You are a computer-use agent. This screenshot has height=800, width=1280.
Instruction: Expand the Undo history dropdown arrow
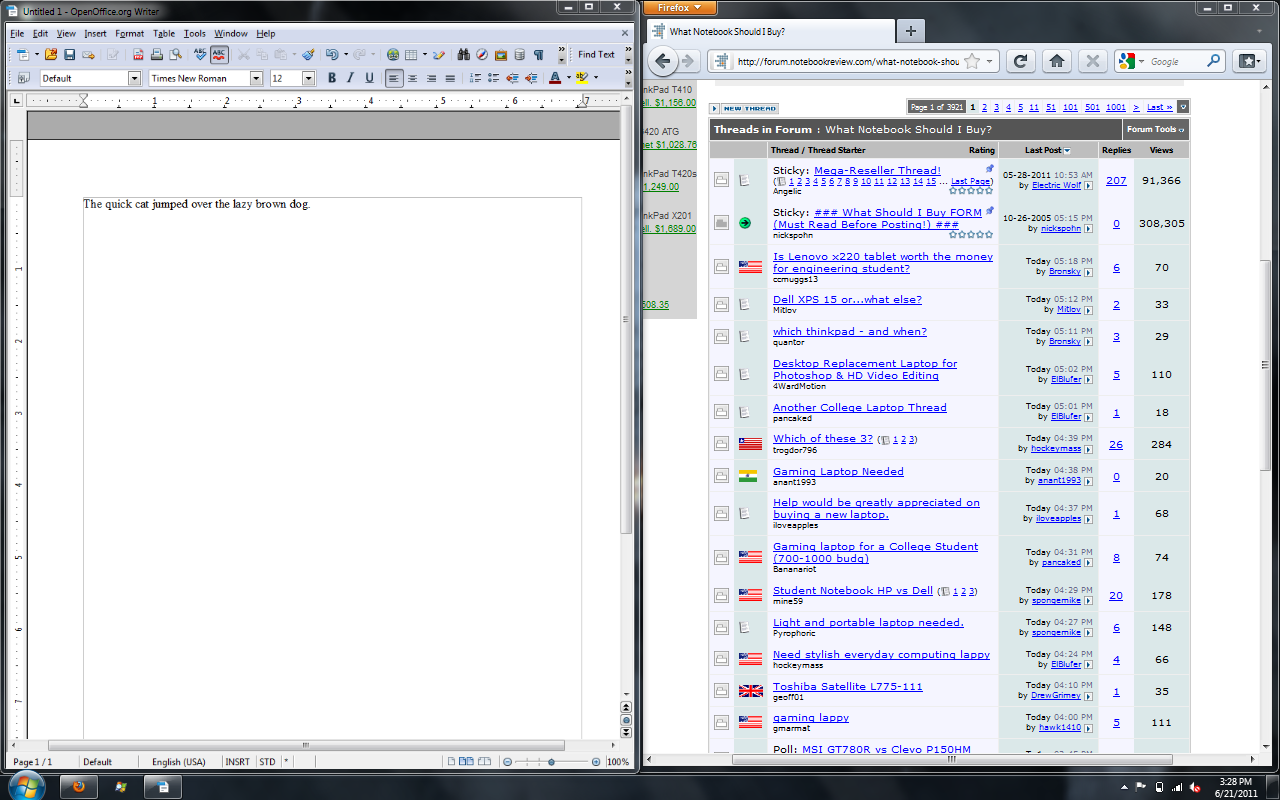[x=346, y=55]
